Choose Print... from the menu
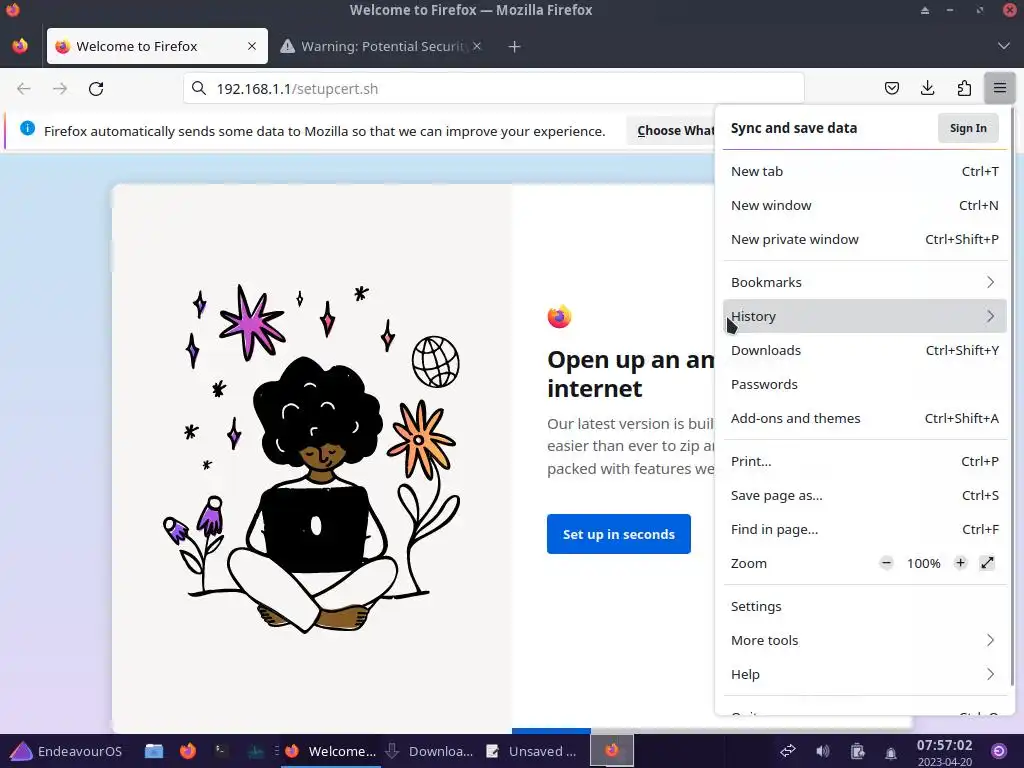 point(865,461)
